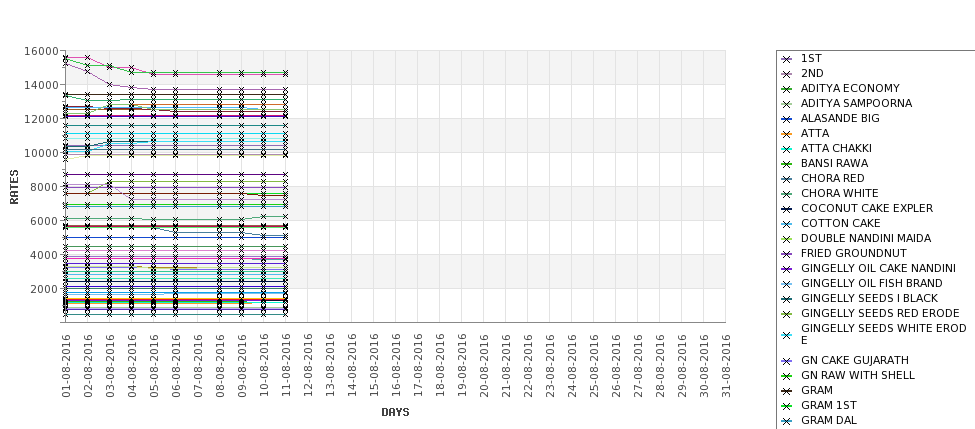Click orange marker icon beside ATTA
This screenshot has height=429, width=975.
pyautogui.click(x=787, y=134)
